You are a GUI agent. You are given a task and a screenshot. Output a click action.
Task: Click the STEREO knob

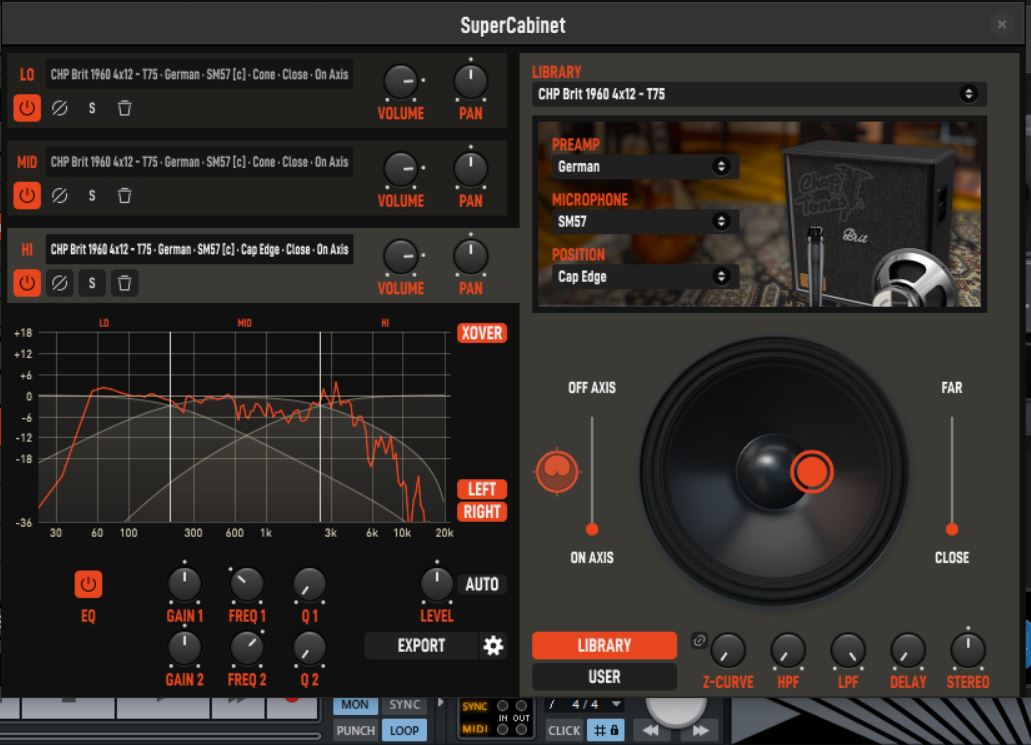968,650
